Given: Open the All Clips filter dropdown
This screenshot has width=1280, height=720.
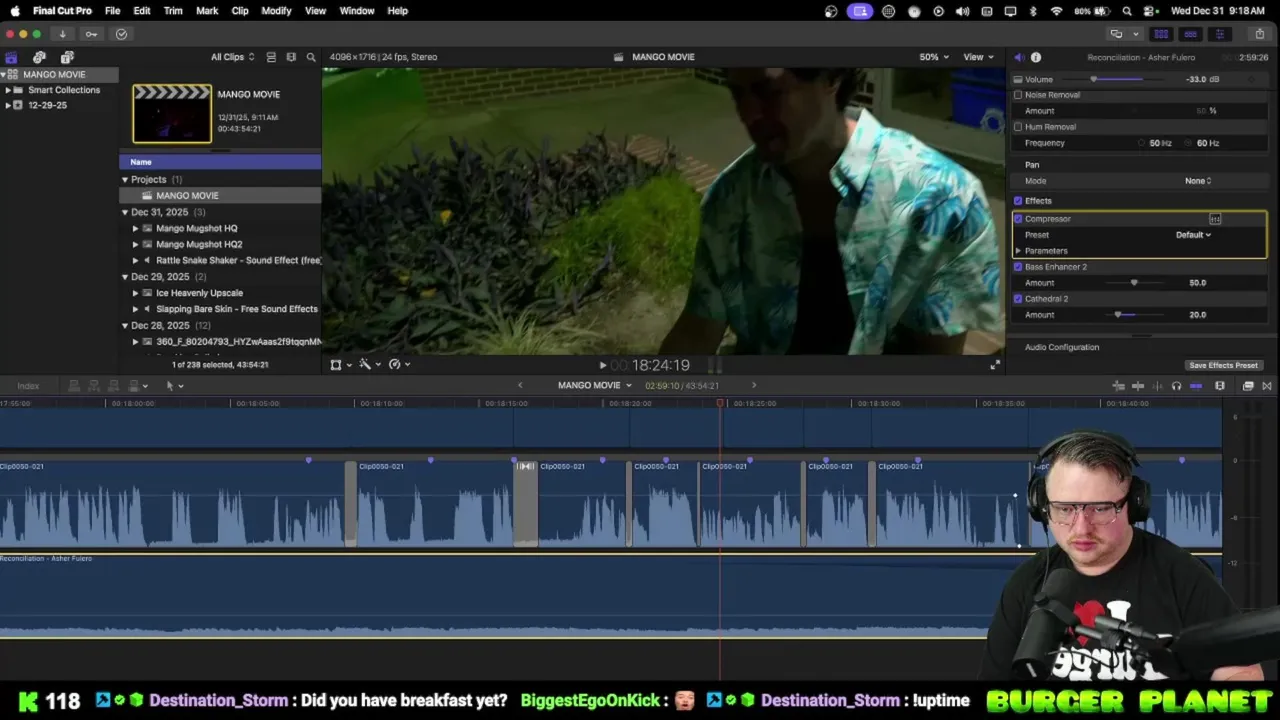Looking at the screenshot, I should [x=232, y=57].
